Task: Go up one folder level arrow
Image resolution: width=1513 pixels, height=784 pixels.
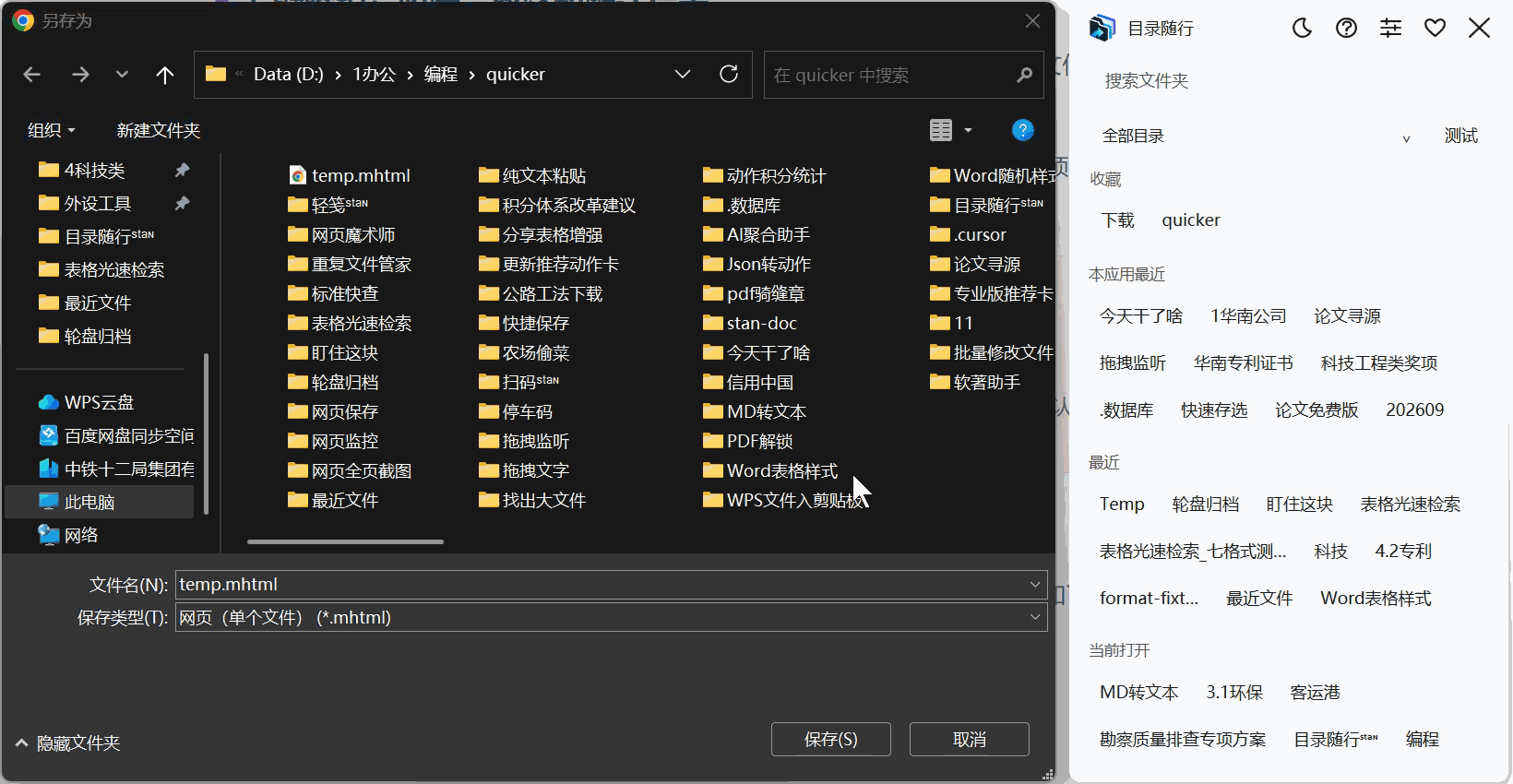Action: pyautogui.click(x=165, y=75)
